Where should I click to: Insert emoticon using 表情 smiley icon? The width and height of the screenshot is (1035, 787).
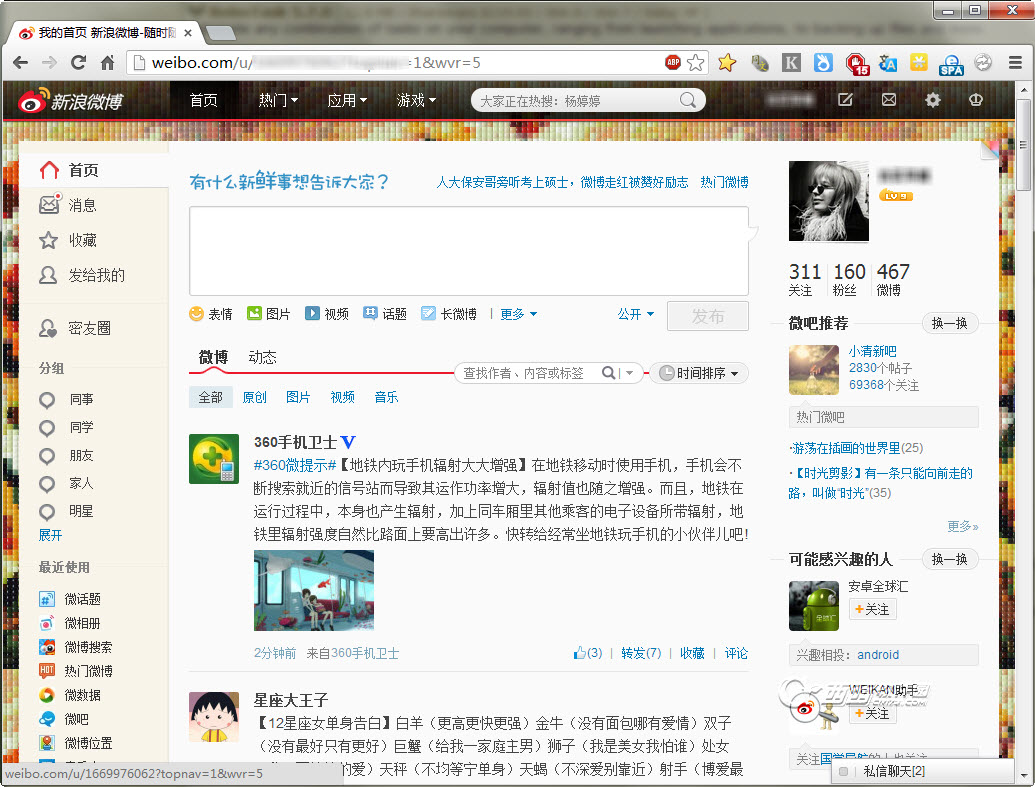(196, 314)
